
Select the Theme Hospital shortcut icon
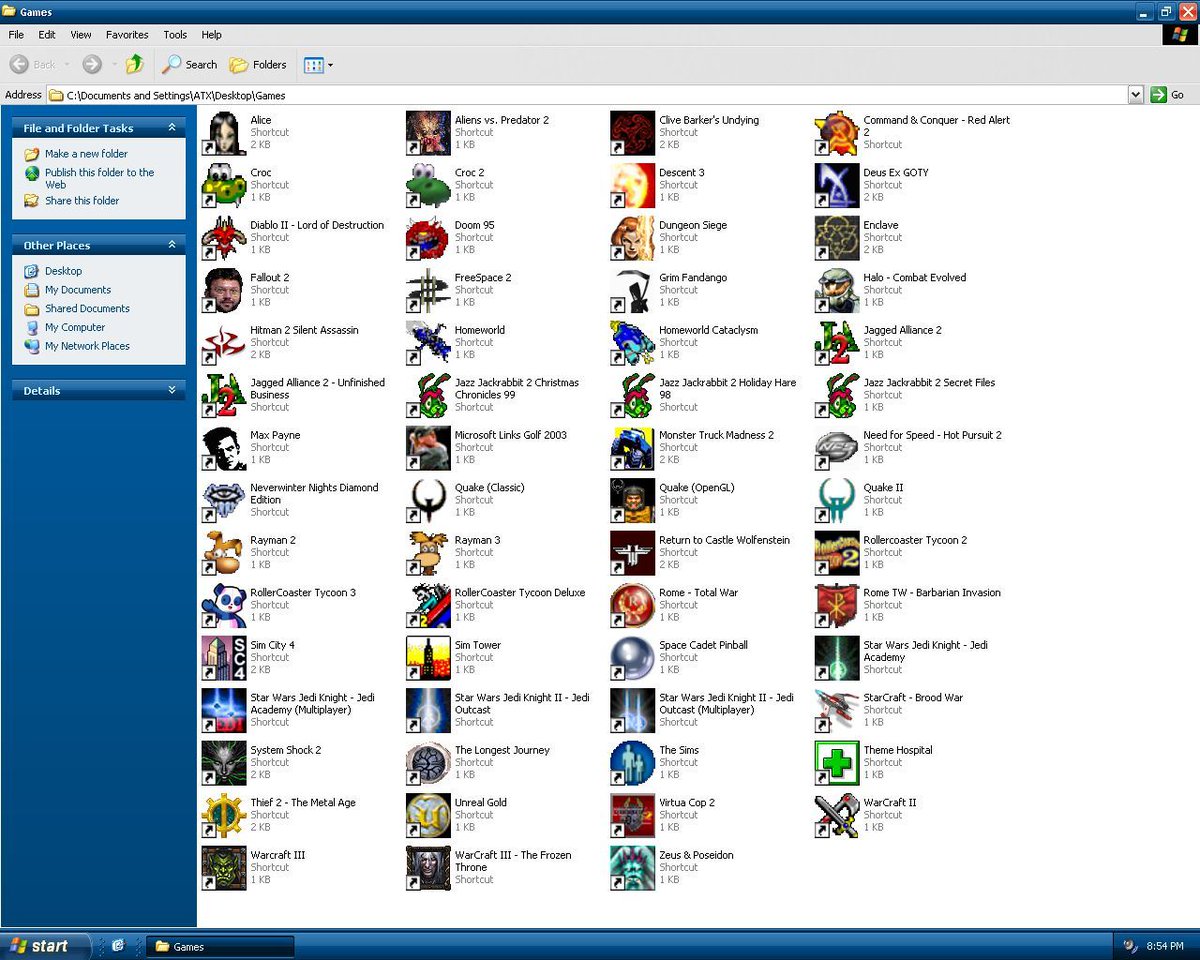[x=837, y=763]
